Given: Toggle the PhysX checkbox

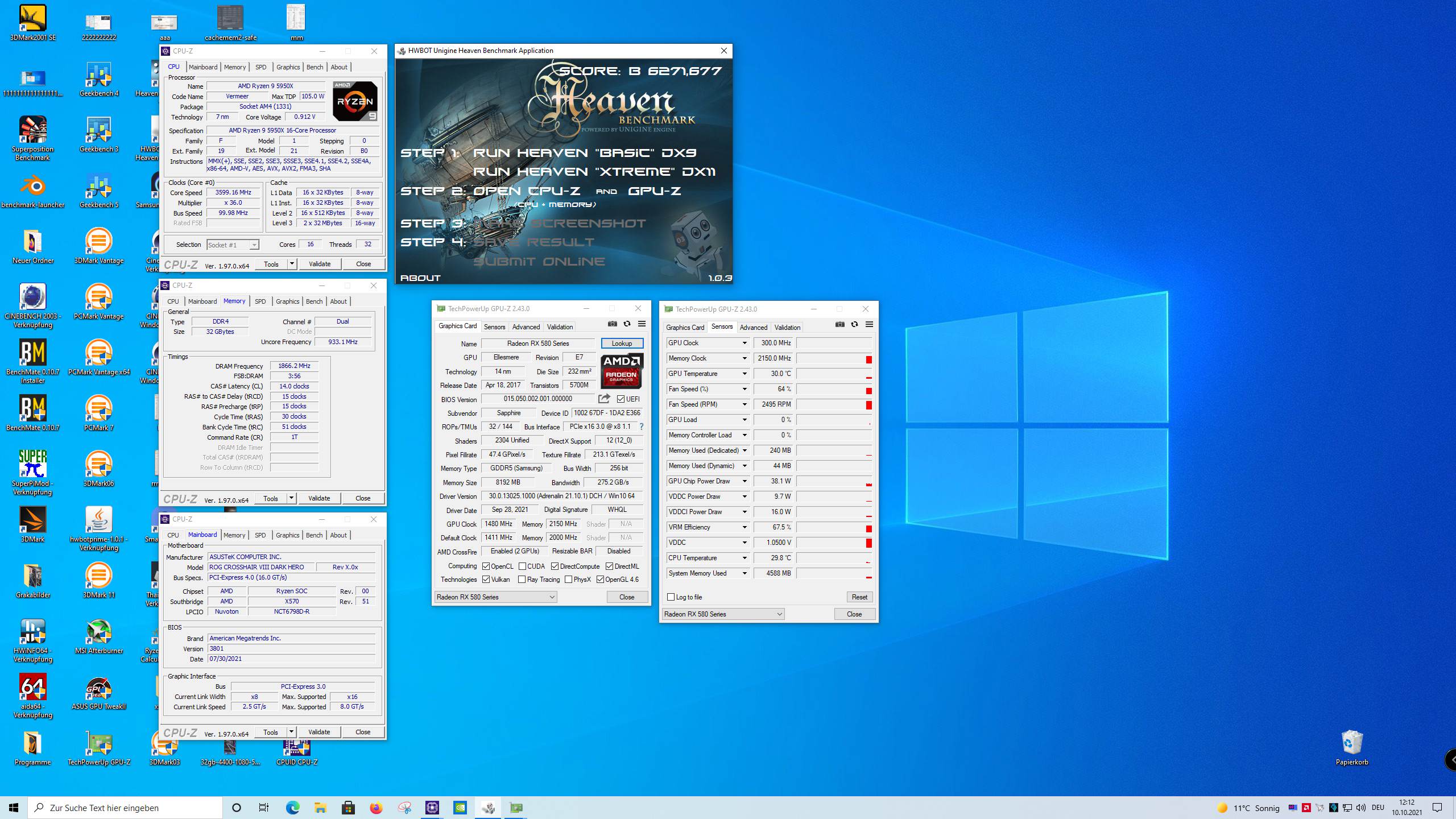Looking at the screenshot, I should (x=568, y=580).
